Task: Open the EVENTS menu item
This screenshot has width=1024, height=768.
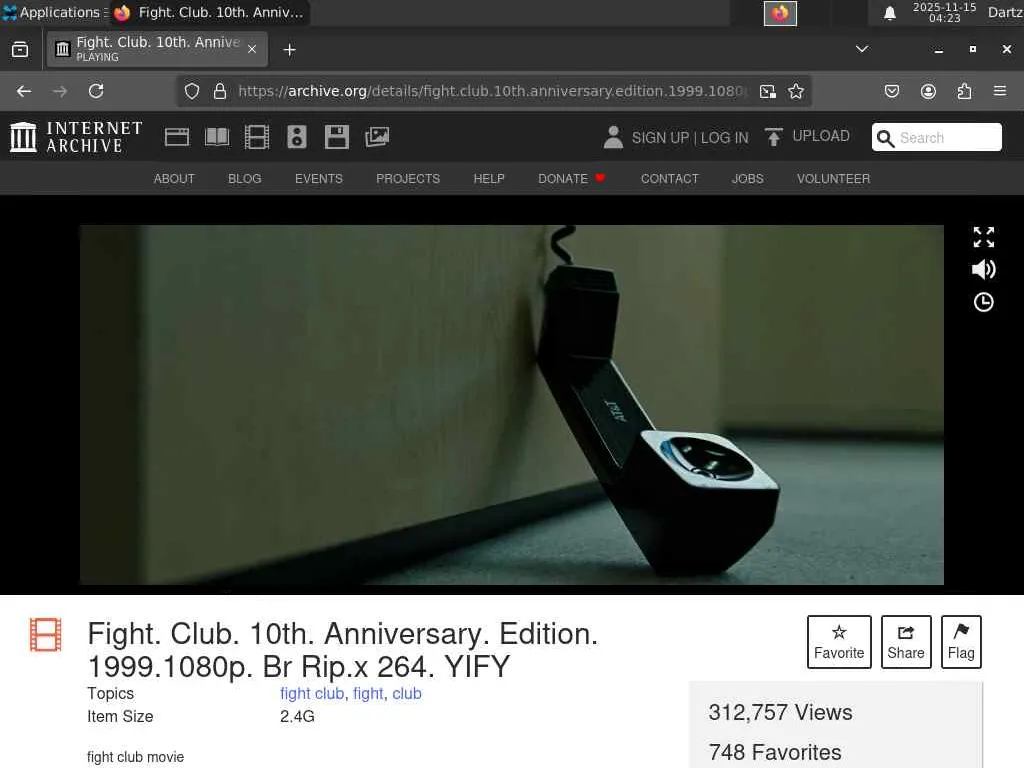Action: (319, 178)
